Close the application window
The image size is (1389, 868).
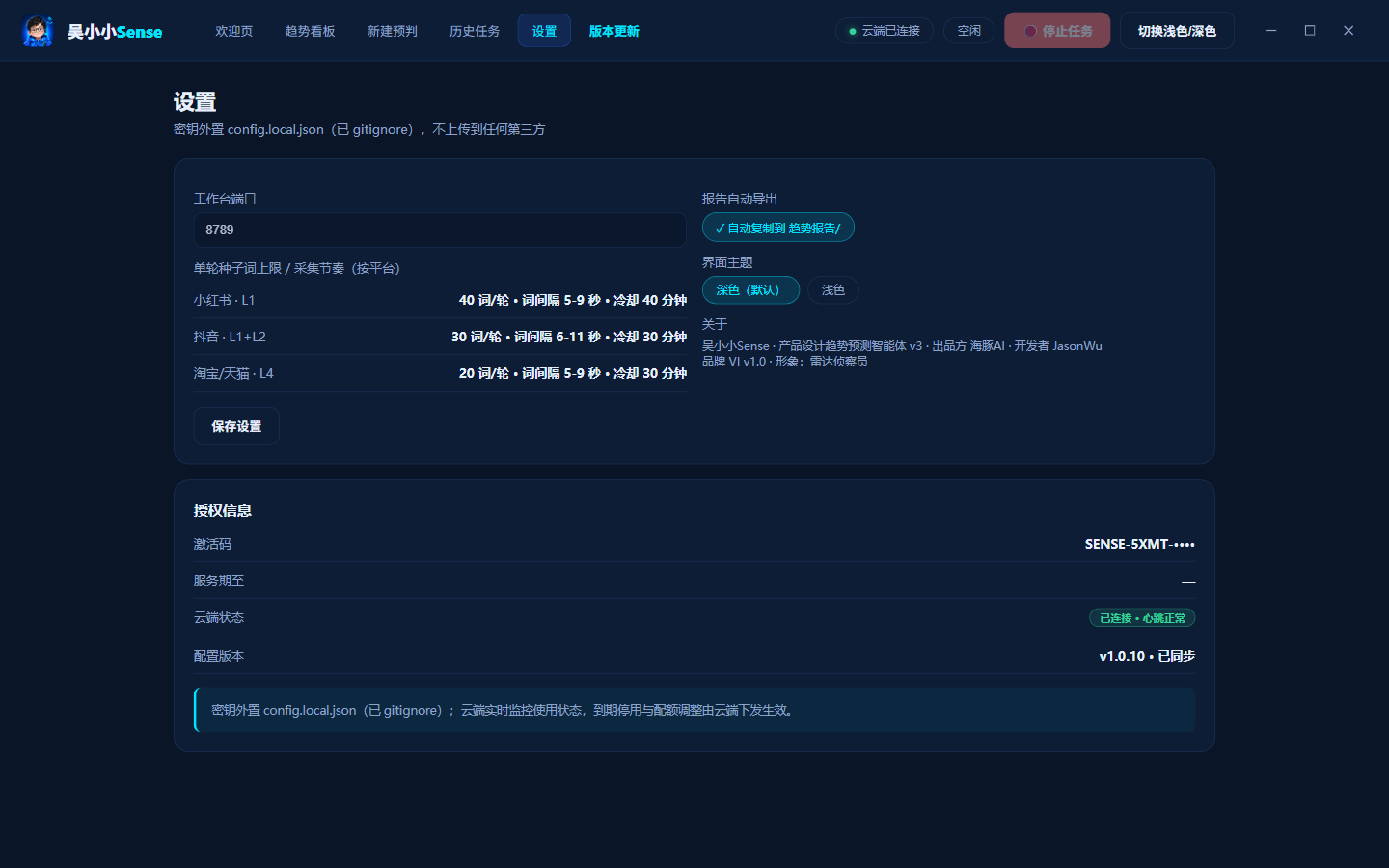[x=1348, y=31]
